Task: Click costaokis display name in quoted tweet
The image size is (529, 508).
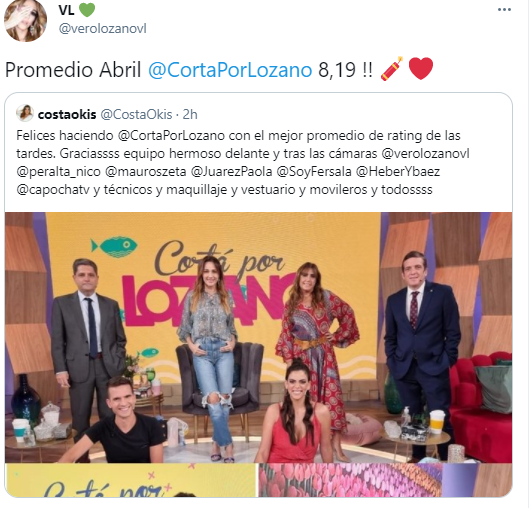Action: click(67, 115)
